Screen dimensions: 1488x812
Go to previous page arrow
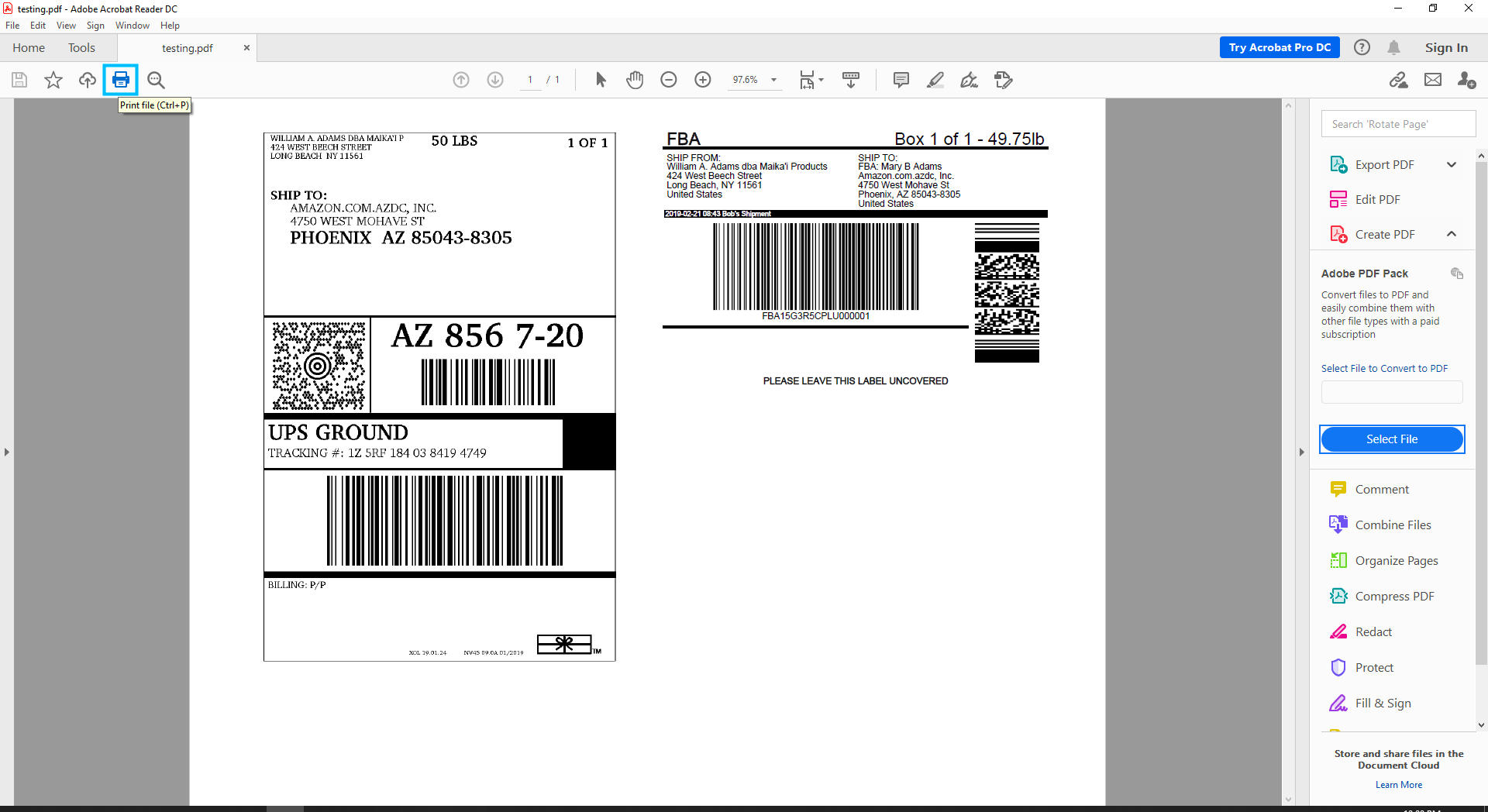461,80
